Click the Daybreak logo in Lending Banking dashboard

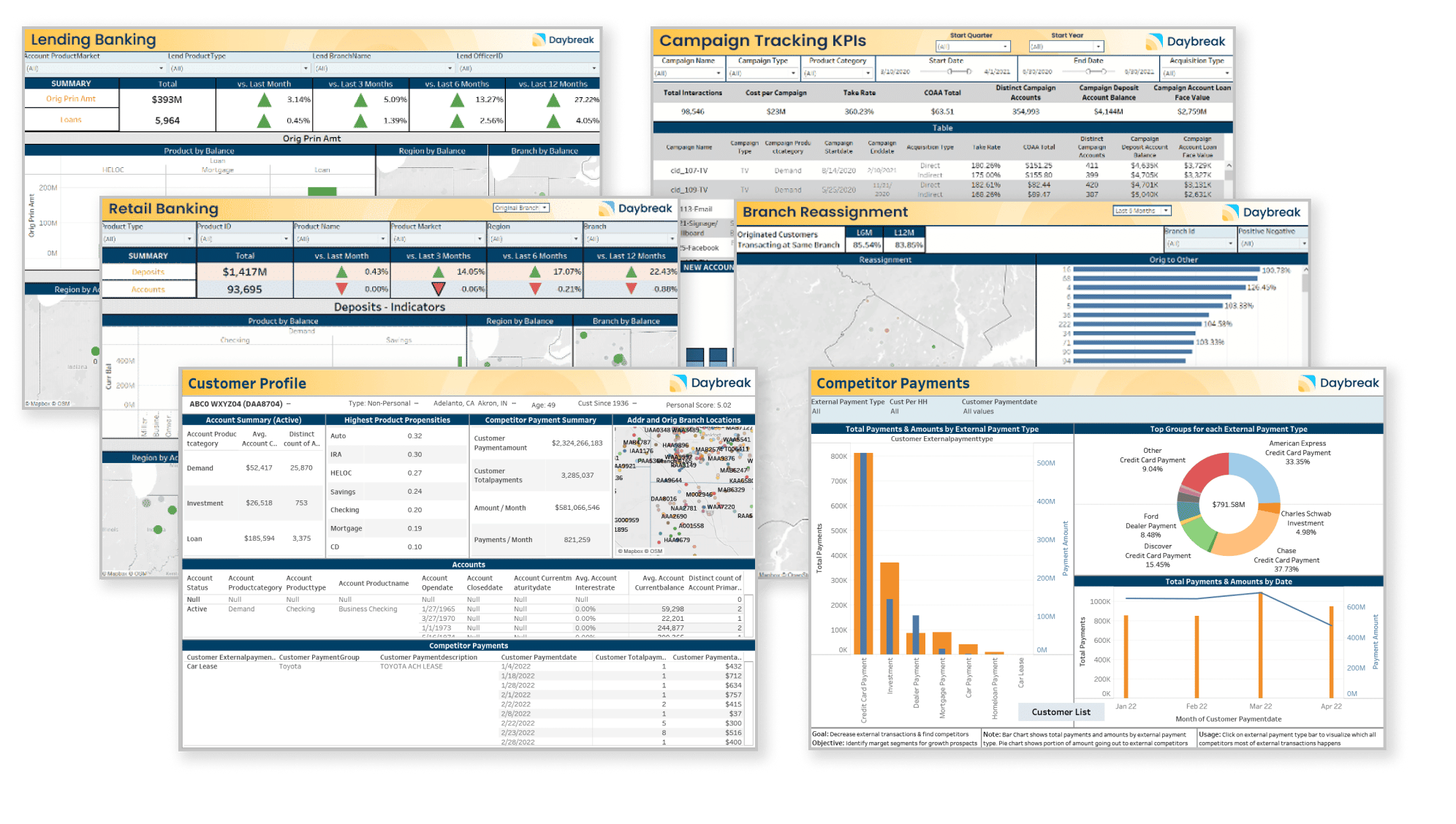(563, 39)
